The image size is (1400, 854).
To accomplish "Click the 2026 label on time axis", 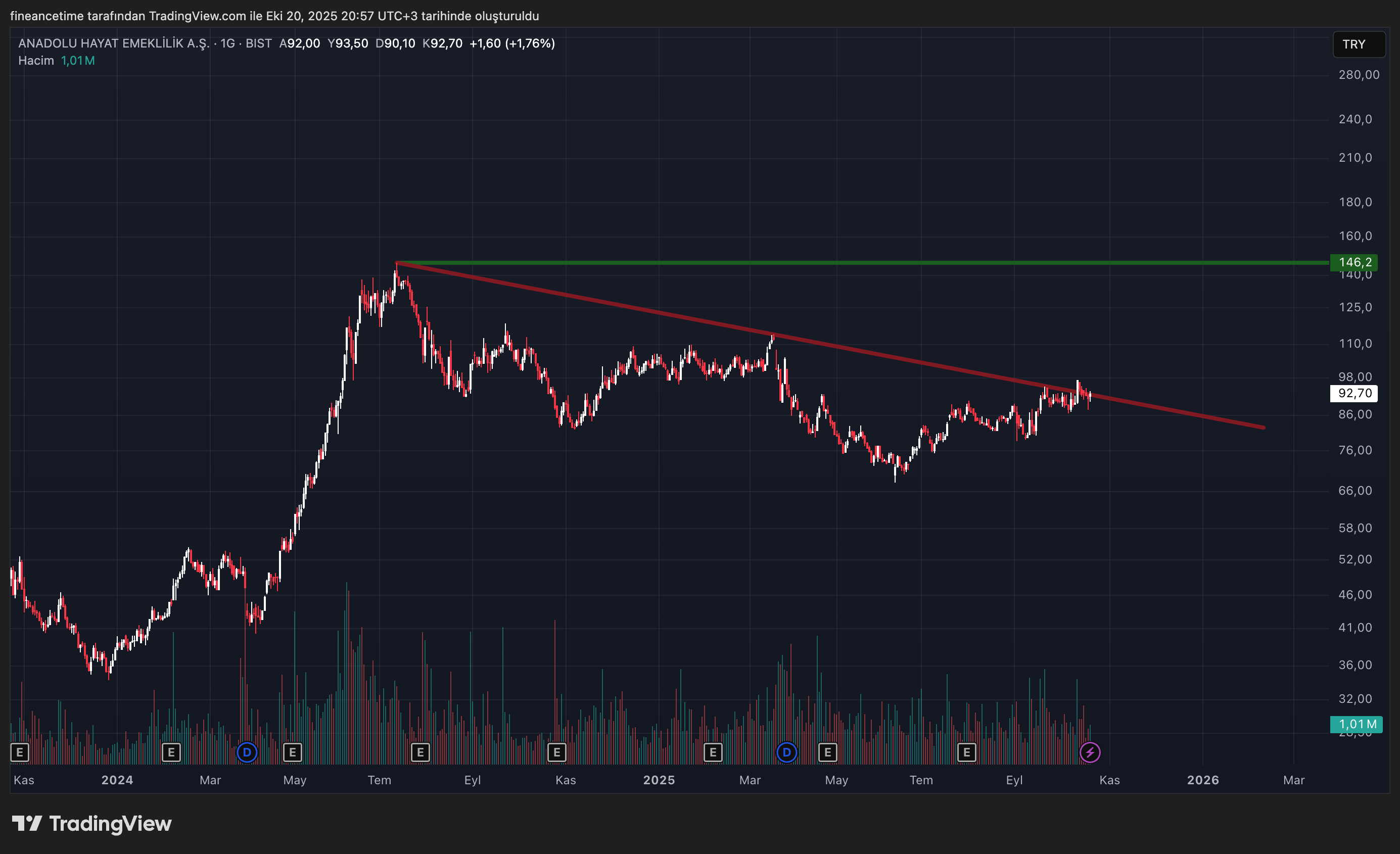I will tap(1202, 780).
